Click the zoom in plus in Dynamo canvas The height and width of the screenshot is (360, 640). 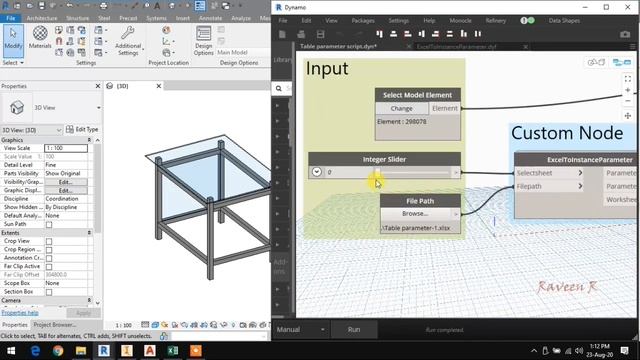tap(628, 90)
